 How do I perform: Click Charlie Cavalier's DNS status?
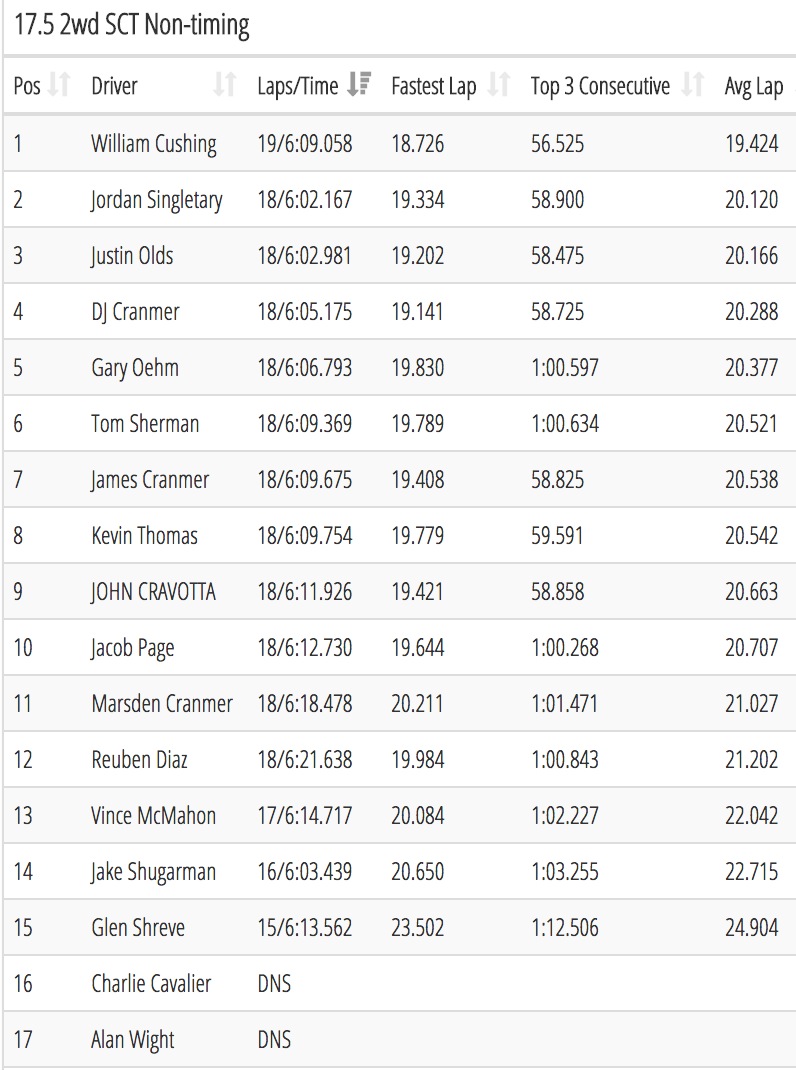[274, 983]
